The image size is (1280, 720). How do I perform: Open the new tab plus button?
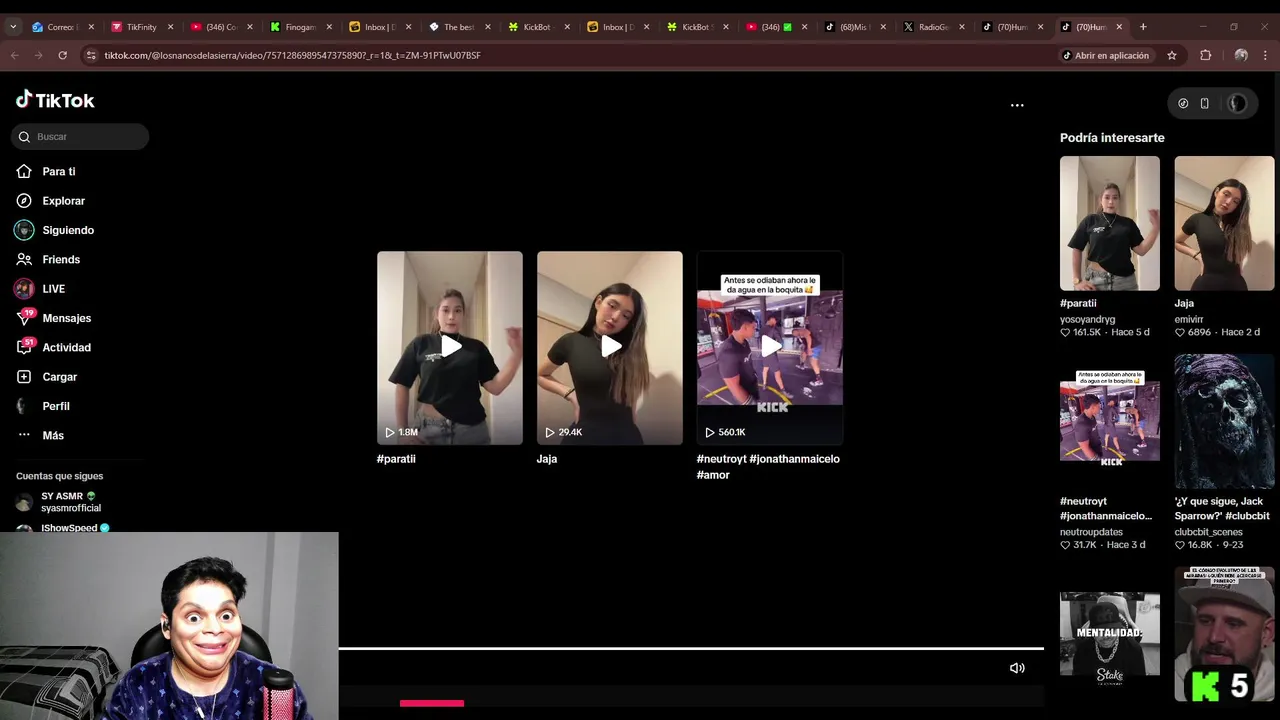point(1143,27)
